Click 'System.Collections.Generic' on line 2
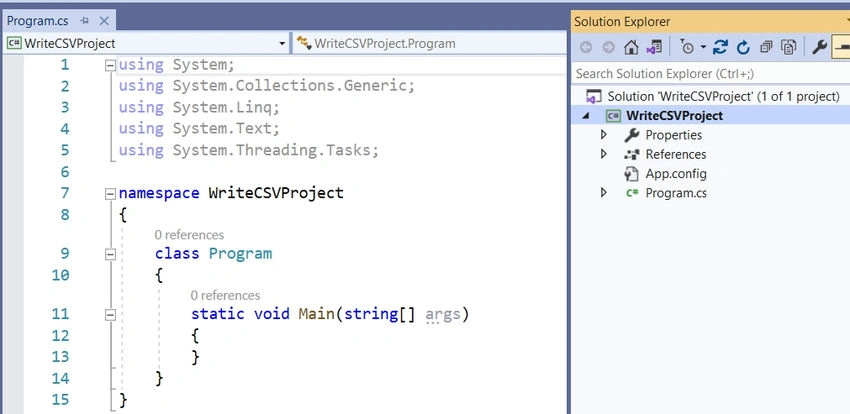The height and width of the screenshot is (414, 850). point(289,86)
